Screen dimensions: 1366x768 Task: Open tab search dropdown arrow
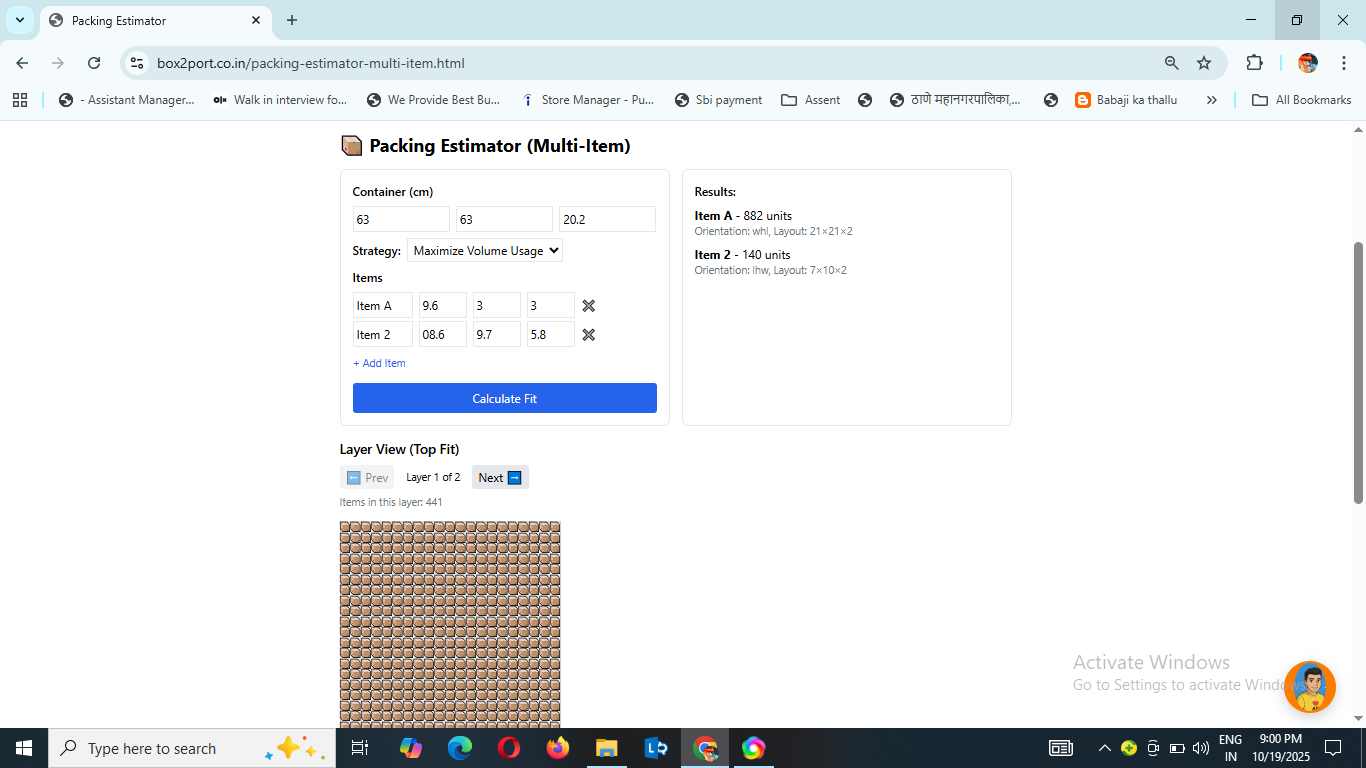click(19, 20)
